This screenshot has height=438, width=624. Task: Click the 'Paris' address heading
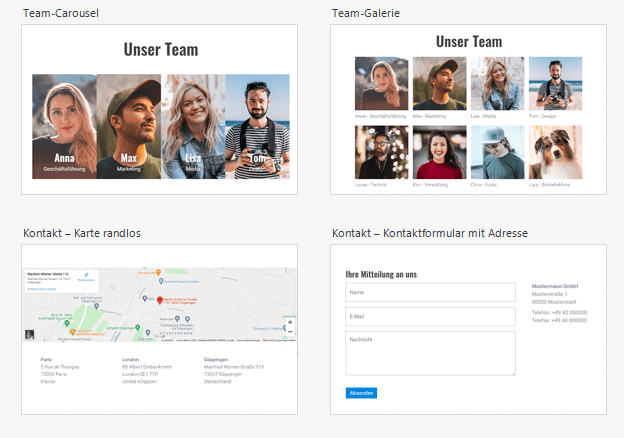(x=46, y=359)
